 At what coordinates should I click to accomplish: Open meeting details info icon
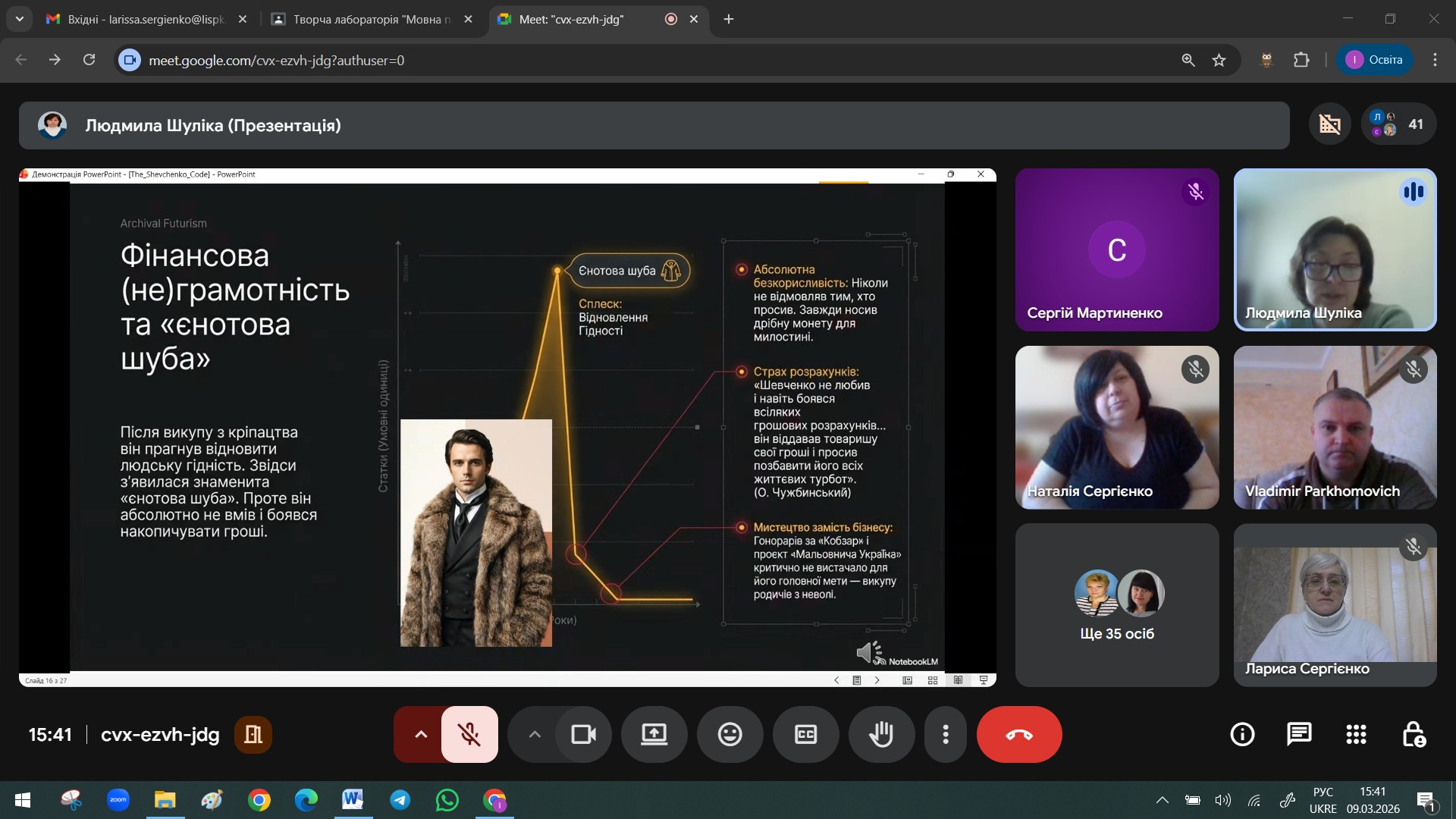tap(1241, 734)
